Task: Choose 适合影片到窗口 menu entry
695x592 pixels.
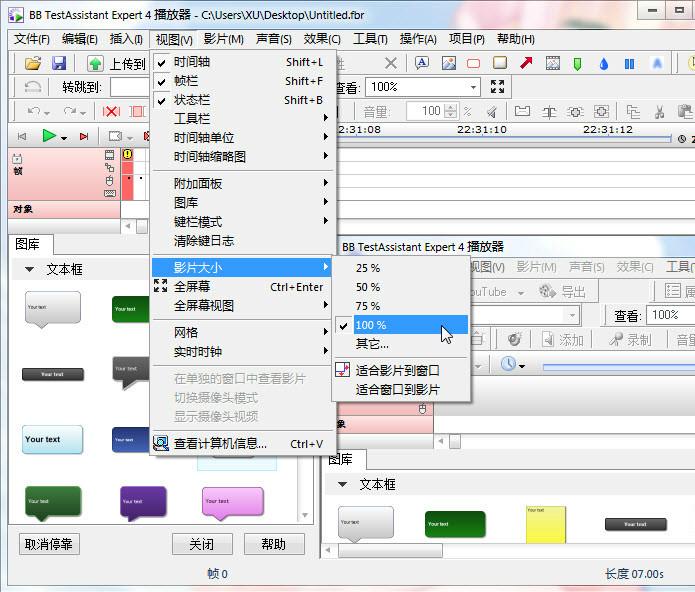Action: [398, 370]
